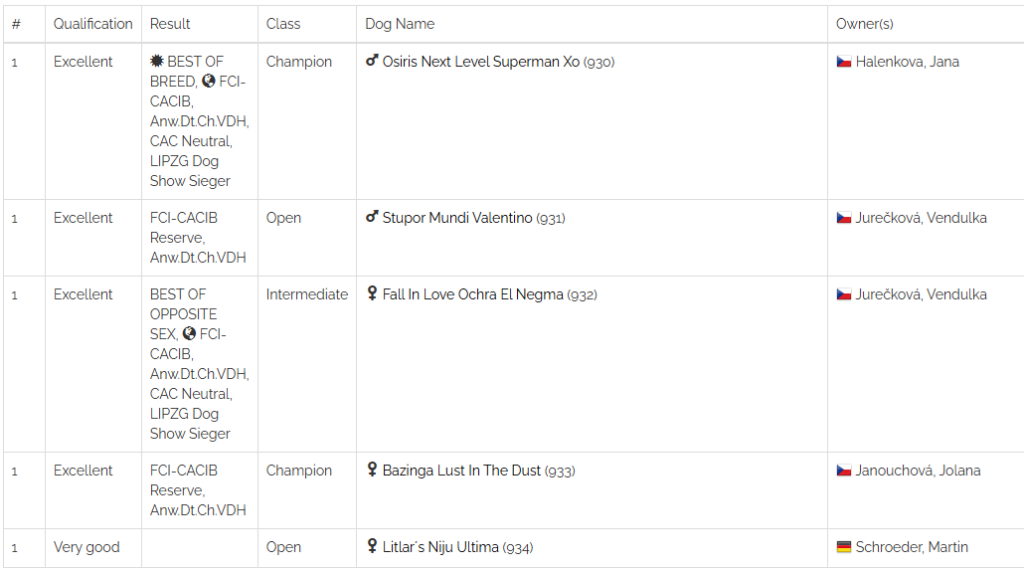Image resolution: width=1024 pixels, height=571 pixels.
Task: Click the Czech flag next to Halenkova, Jana
Action: (844, 62)
